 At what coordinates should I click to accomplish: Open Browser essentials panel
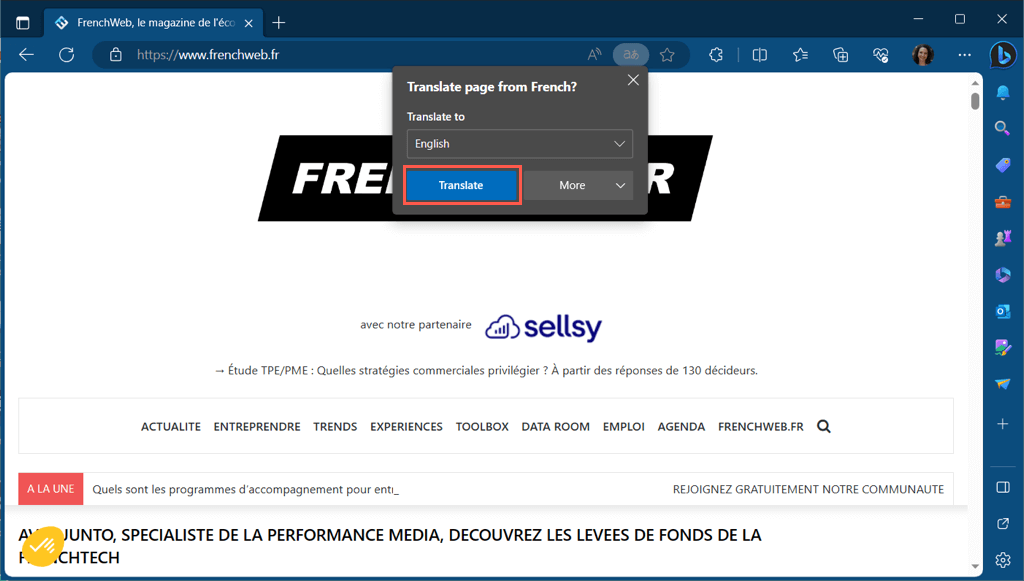(x=880, y=55)
